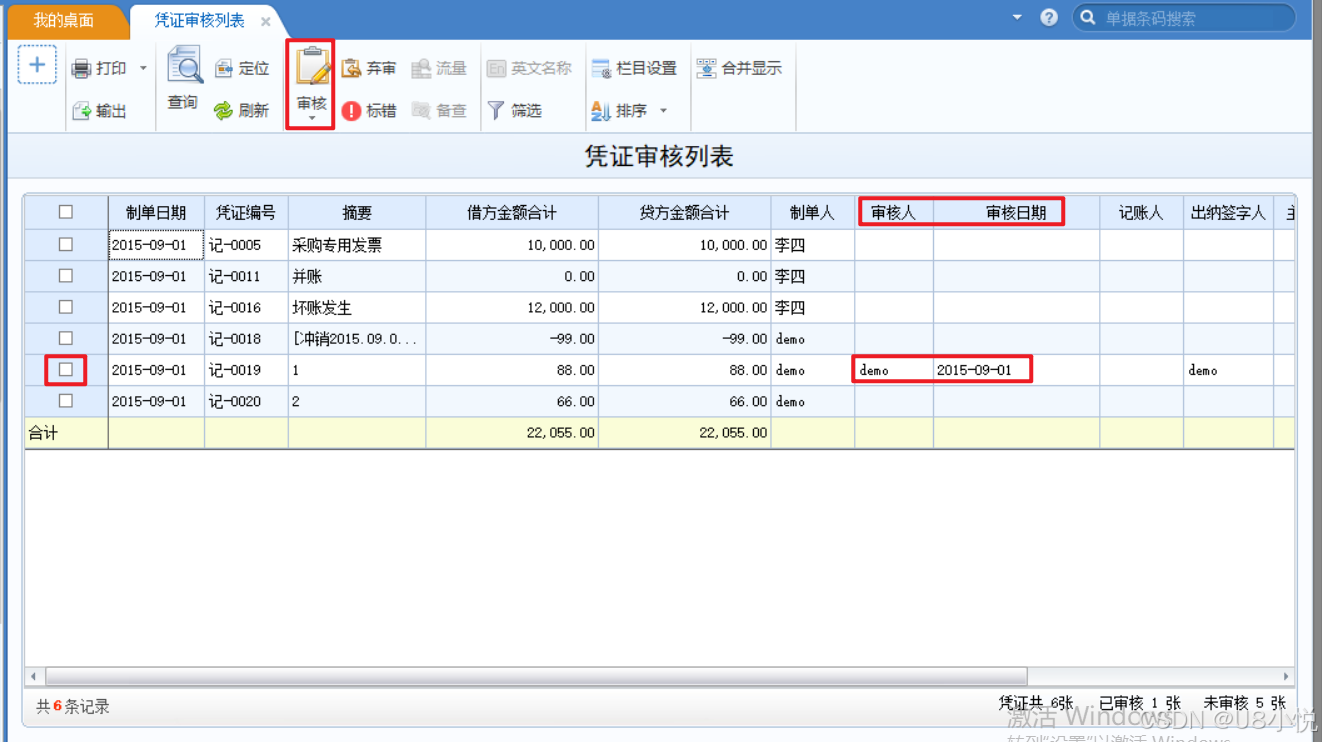
Task: Click the 流量 flow icon
Action: (421, 68)
